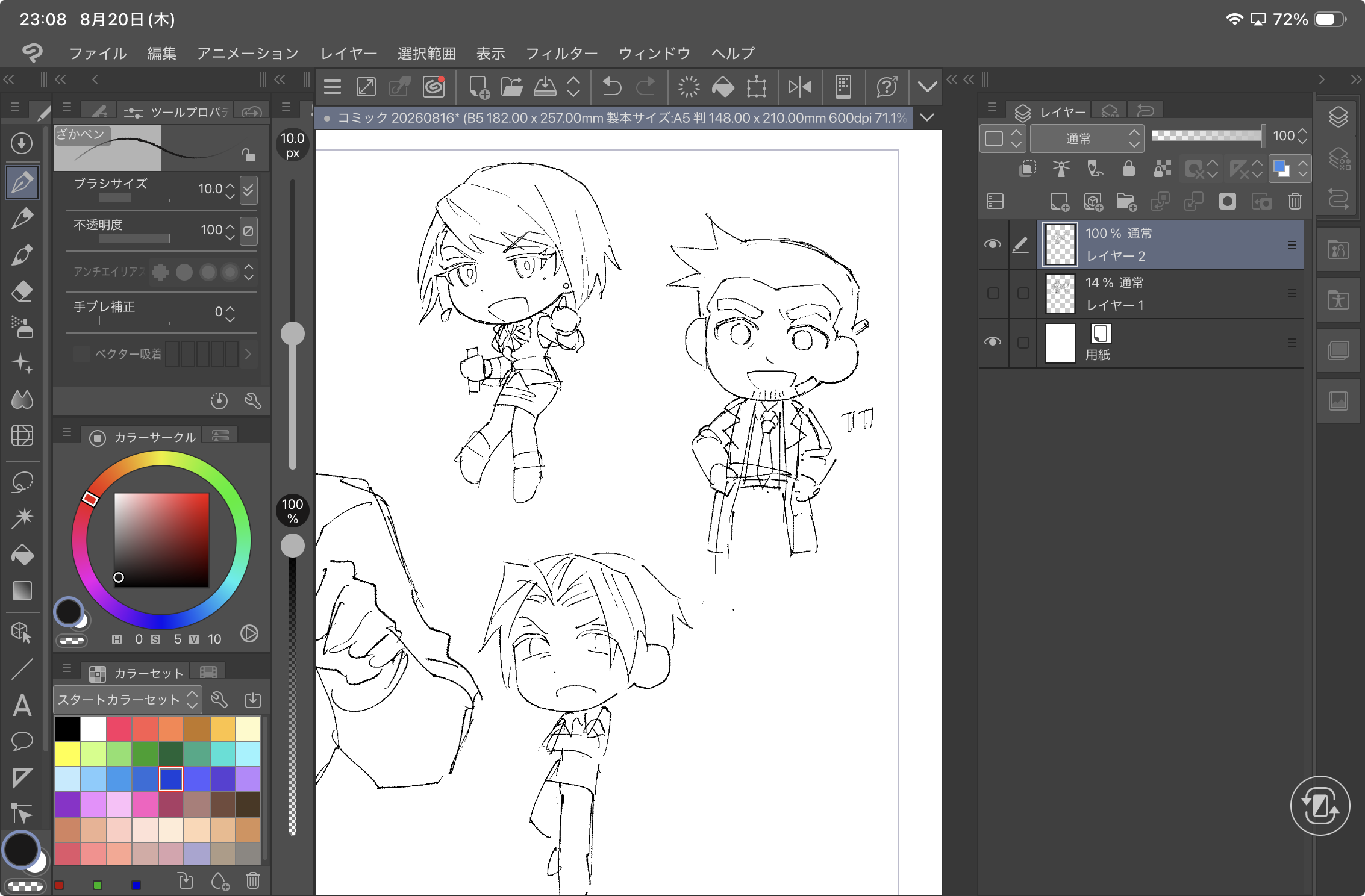The width and height of the screenshot is (1365, 896).
Task: Pick the selected blue swatch in the color set
Action: point(171,779)
